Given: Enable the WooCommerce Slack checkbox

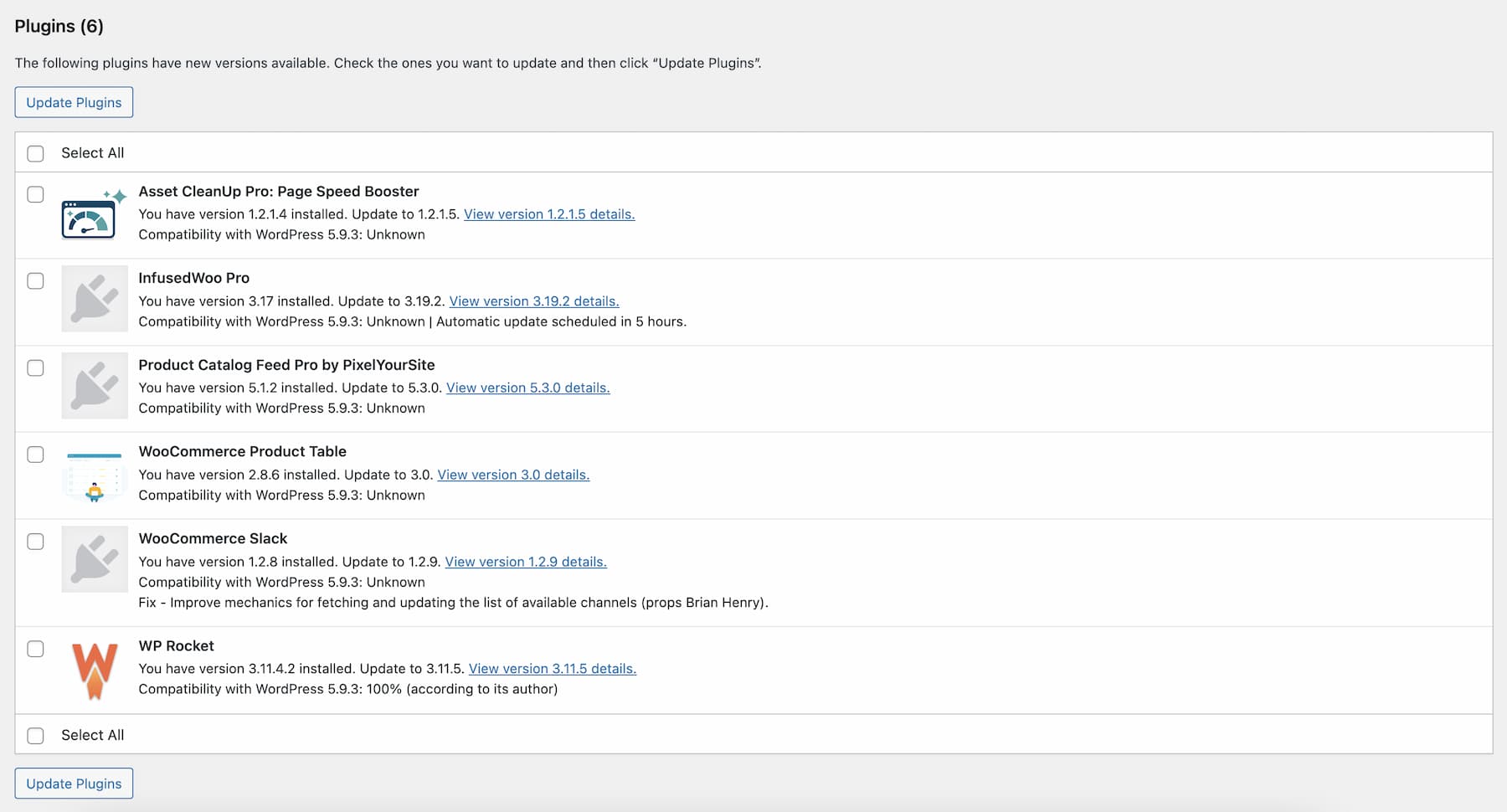Looking at the screenshot, I should point(35,542).
